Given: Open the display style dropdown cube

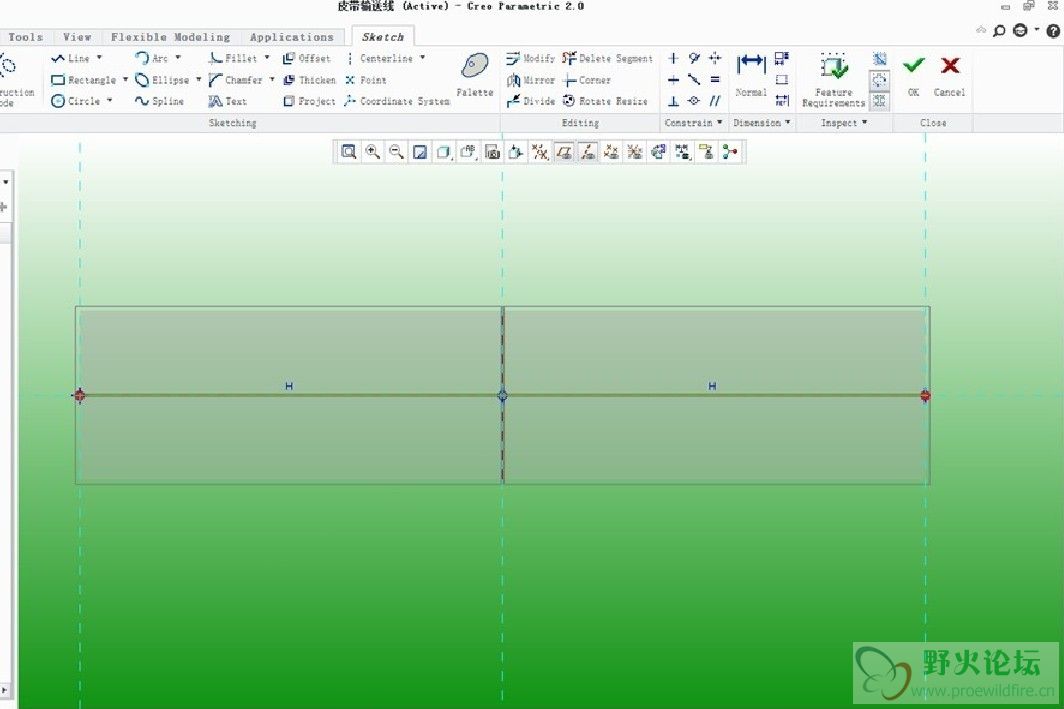Looking at the screenshot, I should pos(444,152).
